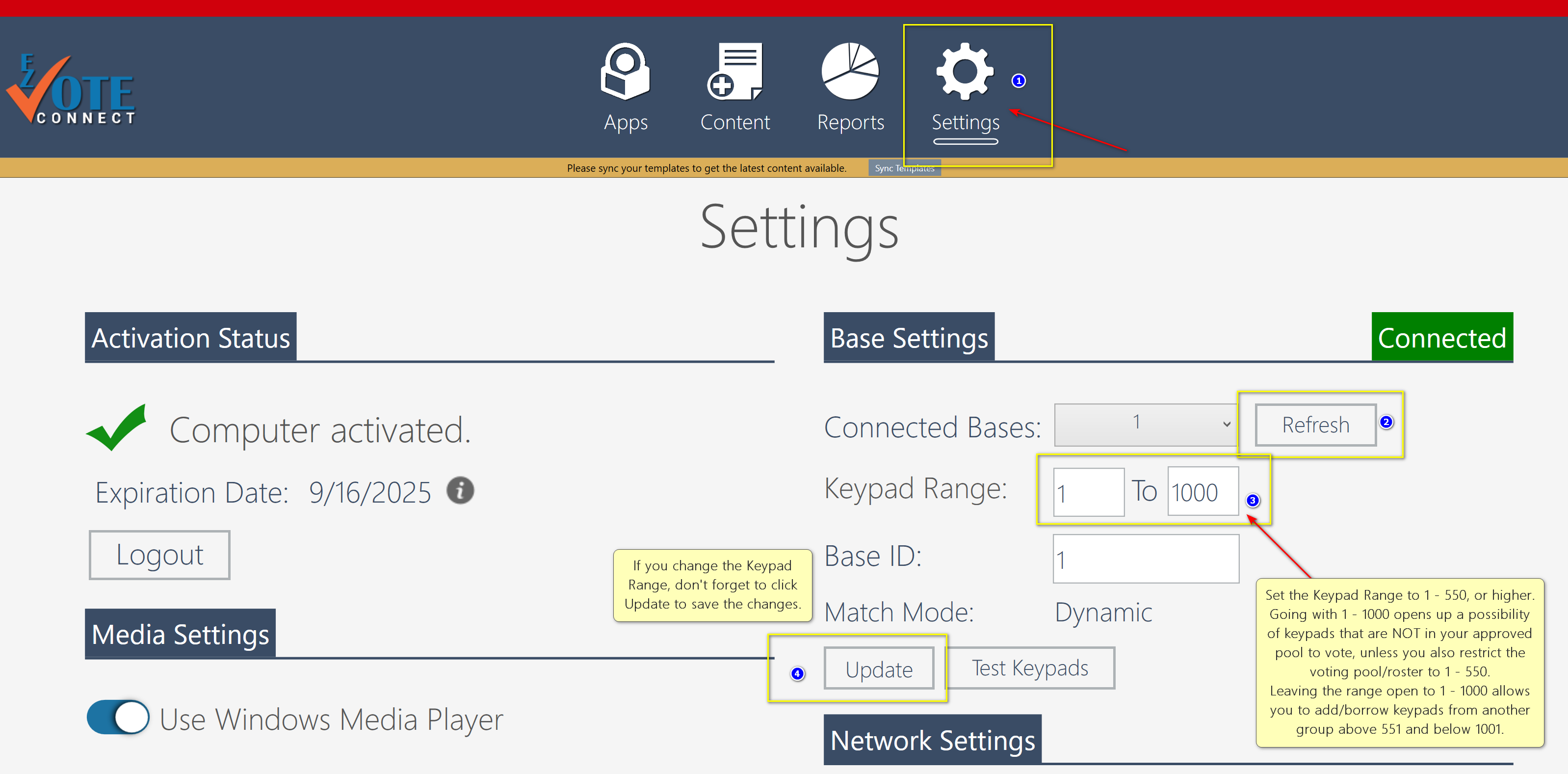Click the Keypad Range end field
Image resolution: width=1568 pixels, height=774 pixels.
pyautogui.click(x=1202, y=492)
